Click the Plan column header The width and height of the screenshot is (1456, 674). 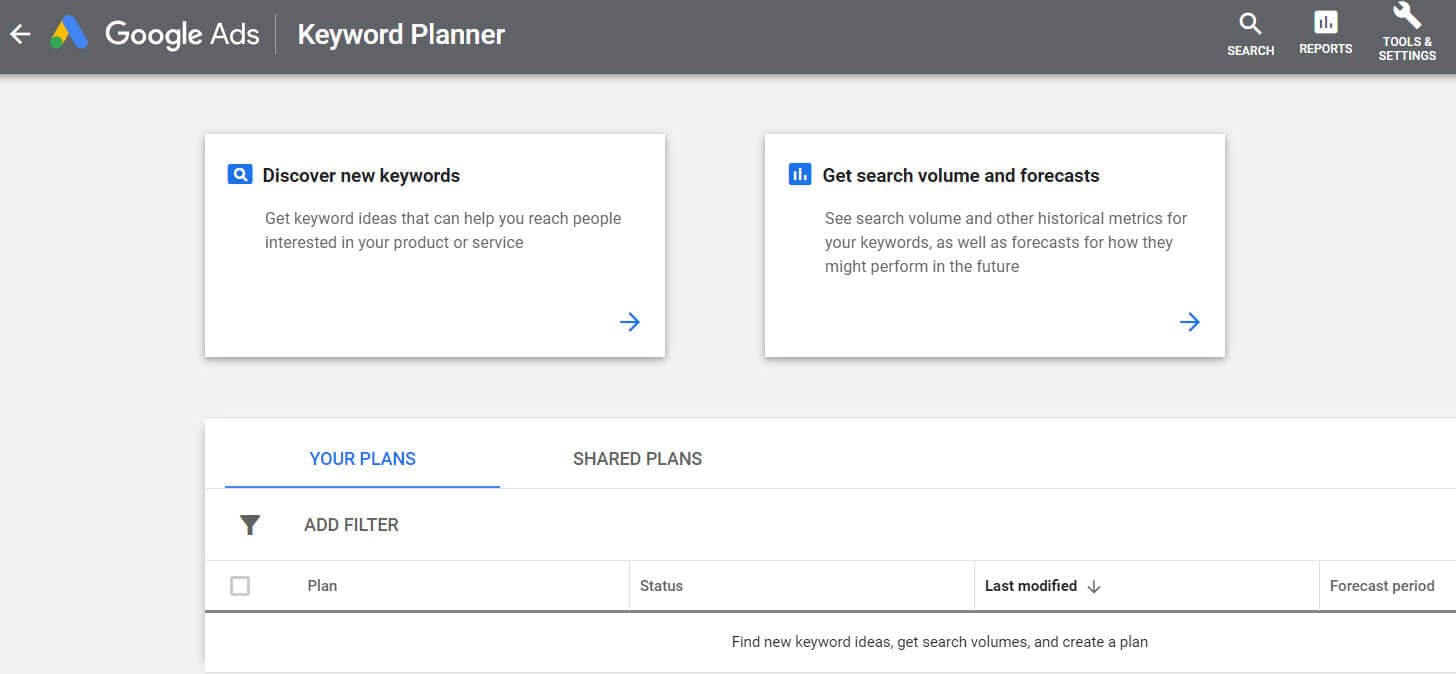[322, 586]
